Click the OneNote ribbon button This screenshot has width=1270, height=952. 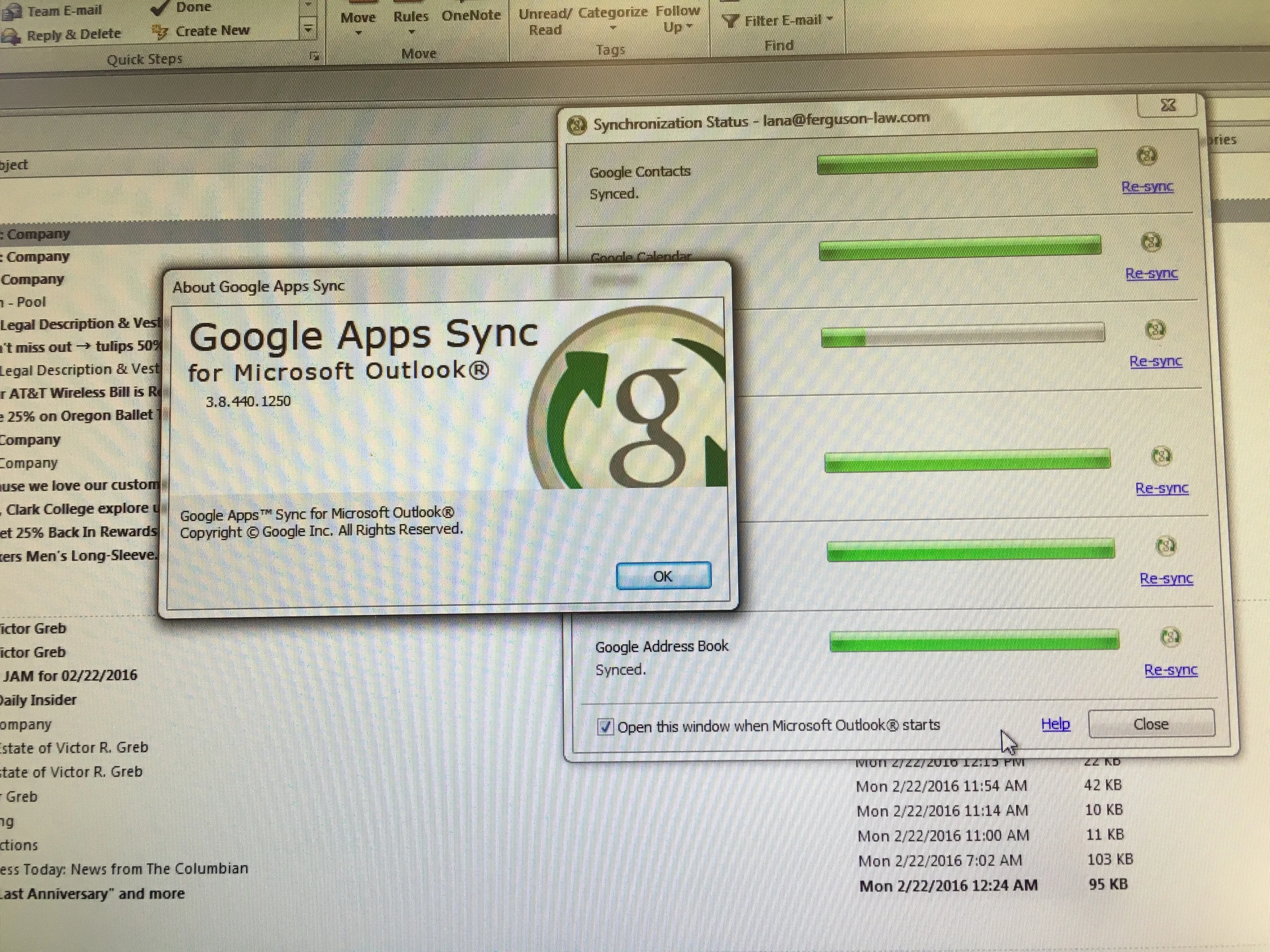click(471, 16)
